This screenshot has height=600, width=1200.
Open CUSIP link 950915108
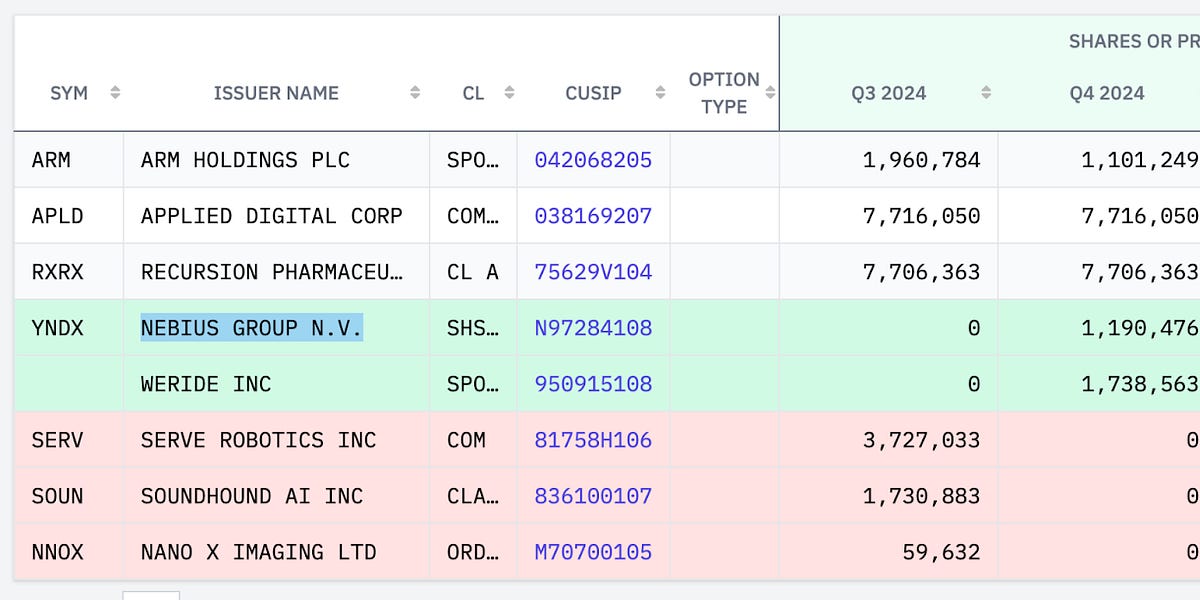click(593, 384)
